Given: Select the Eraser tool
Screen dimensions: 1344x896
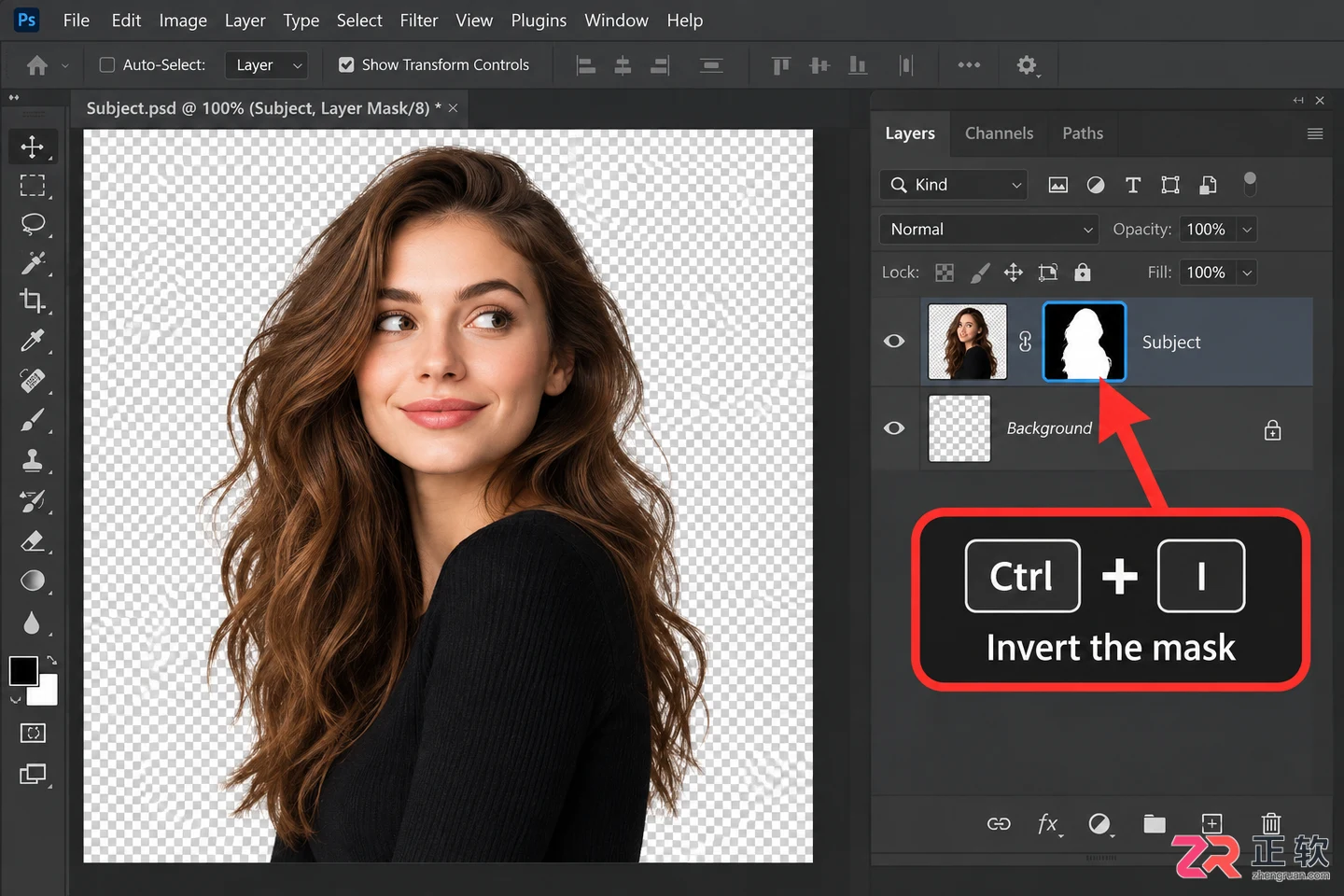Looking at the screenshot, I should coord(33,540).
